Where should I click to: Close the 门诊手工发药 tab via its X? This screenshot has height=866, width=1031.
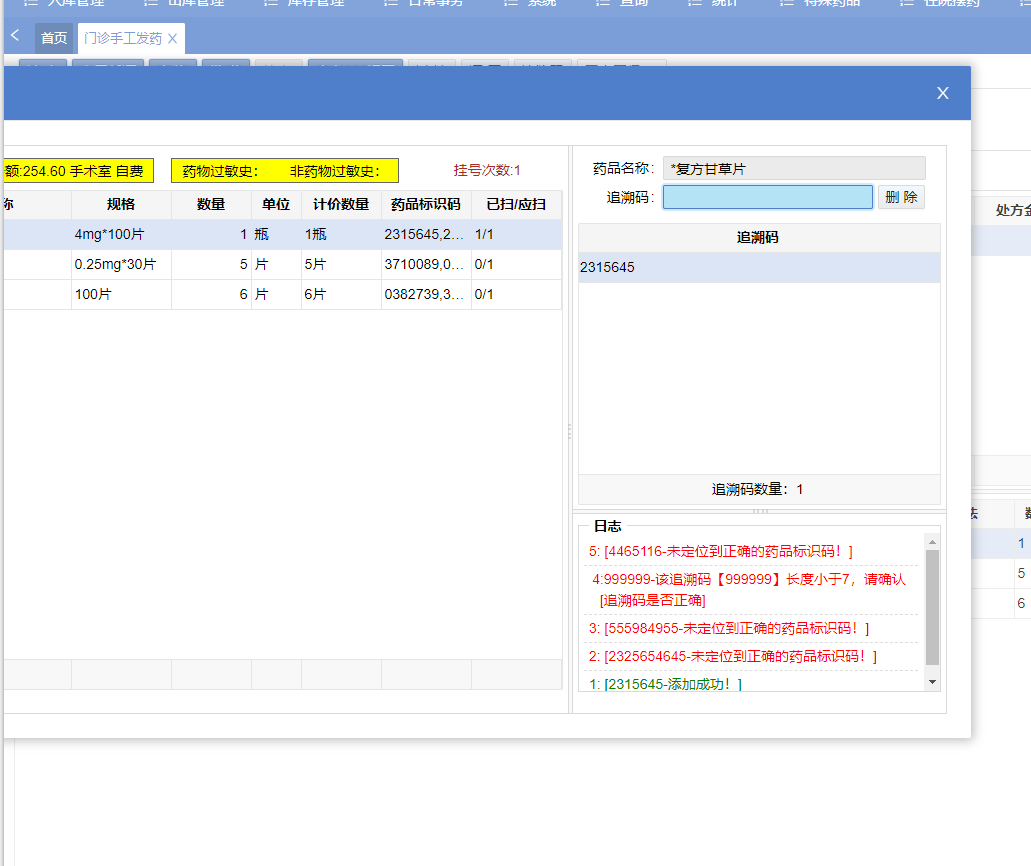tap(172, 39)
